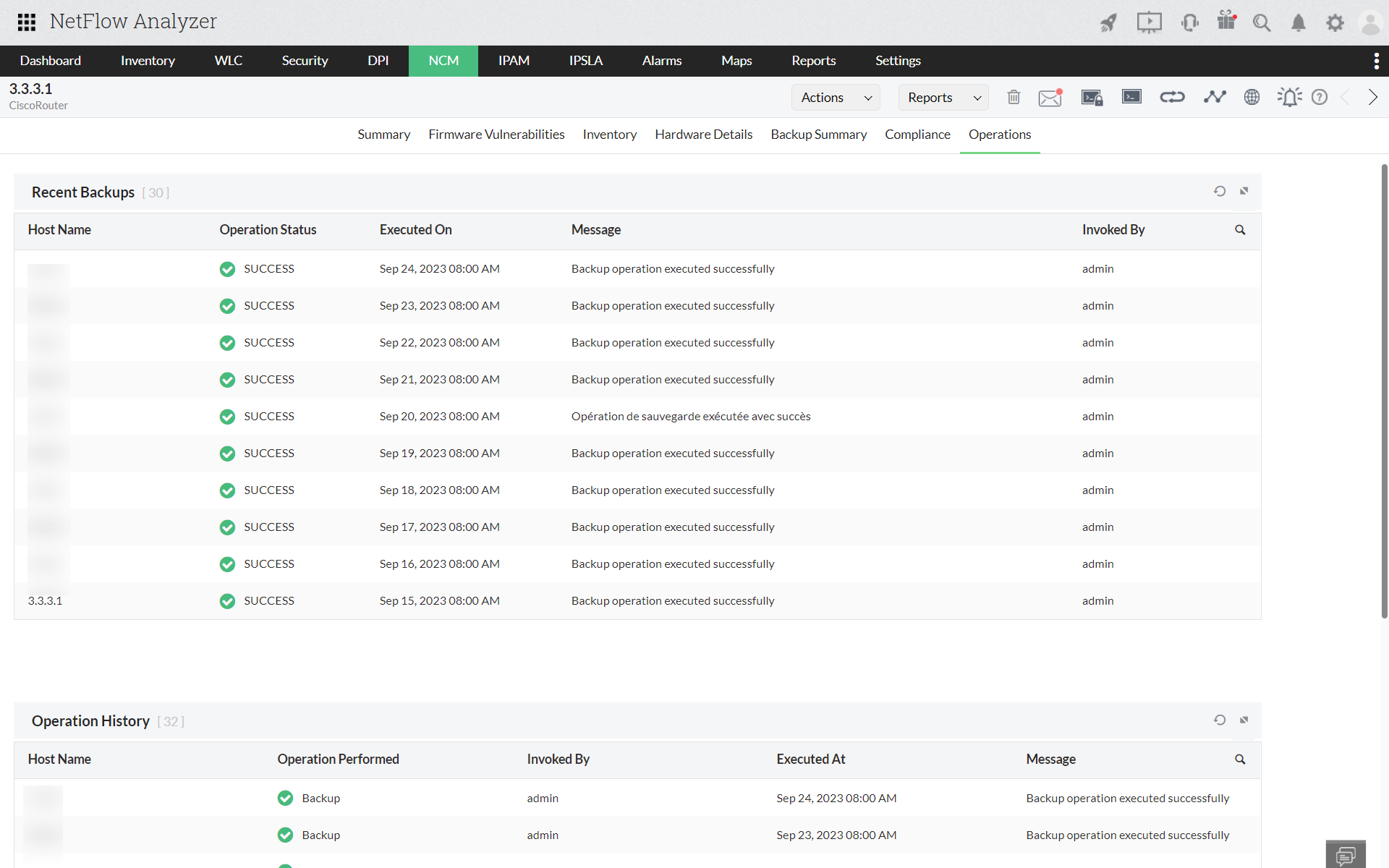Viewport: 1389px width, 868px height.
Task: Open the Reports dropdown
Action: click(943, 98)
